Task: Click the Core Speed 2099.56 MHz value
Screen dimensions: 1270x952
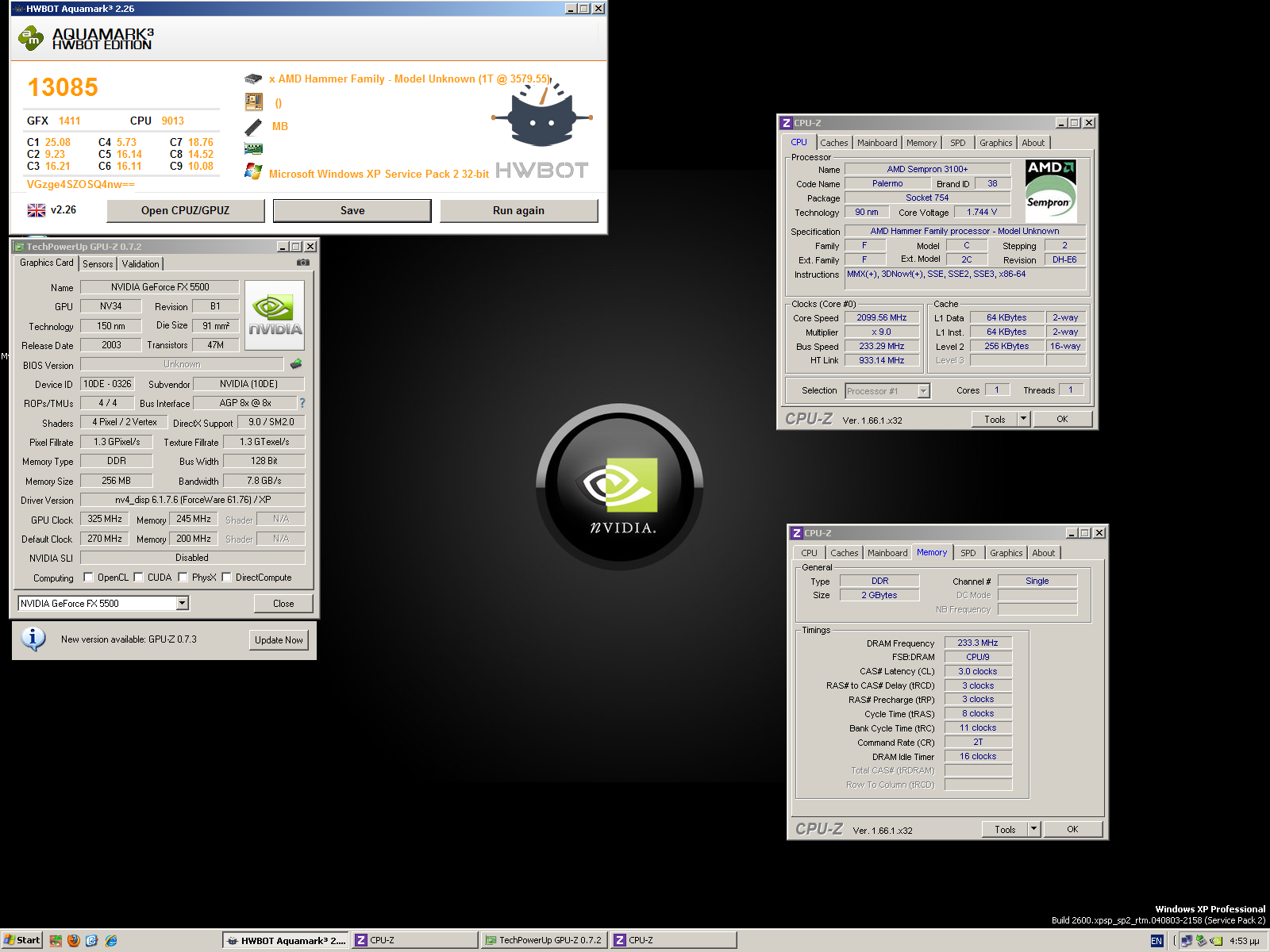Action: coord(881,317)
